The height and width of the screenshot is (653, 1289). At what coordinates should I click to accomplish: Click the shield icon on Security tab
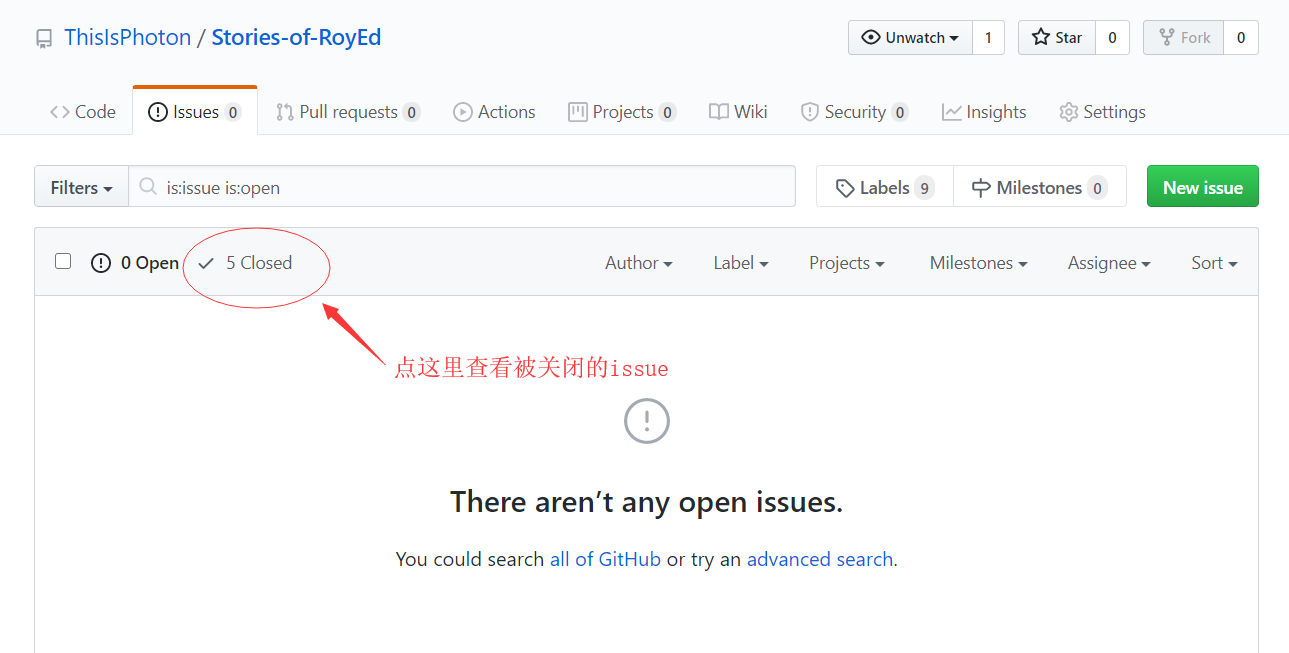(810, 112)
